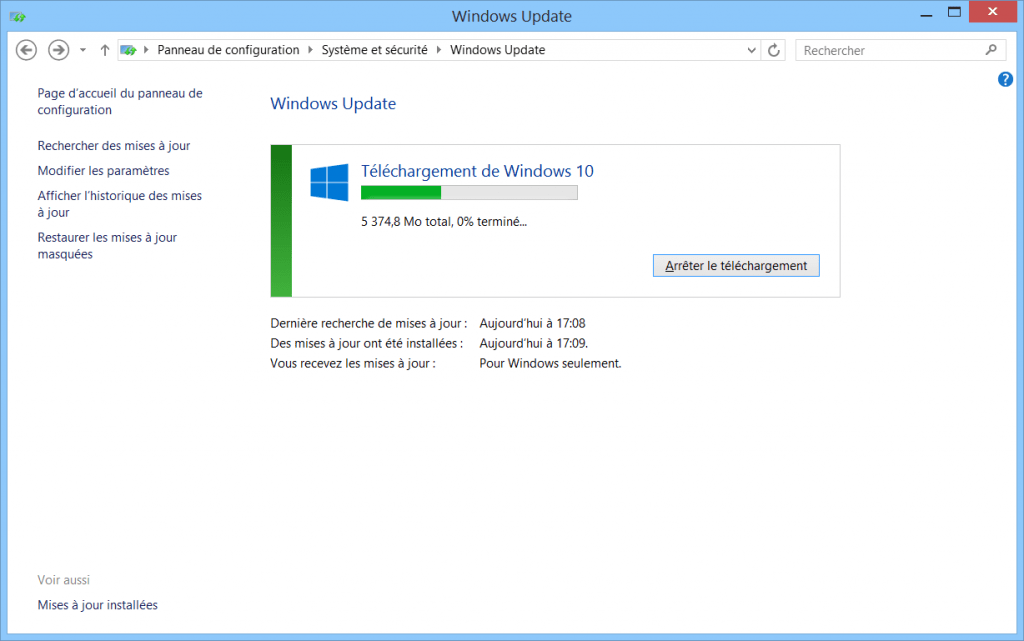1024x641 pixels.
Task: Click the Voir aussi label
Action: click(x=63, y=580)
